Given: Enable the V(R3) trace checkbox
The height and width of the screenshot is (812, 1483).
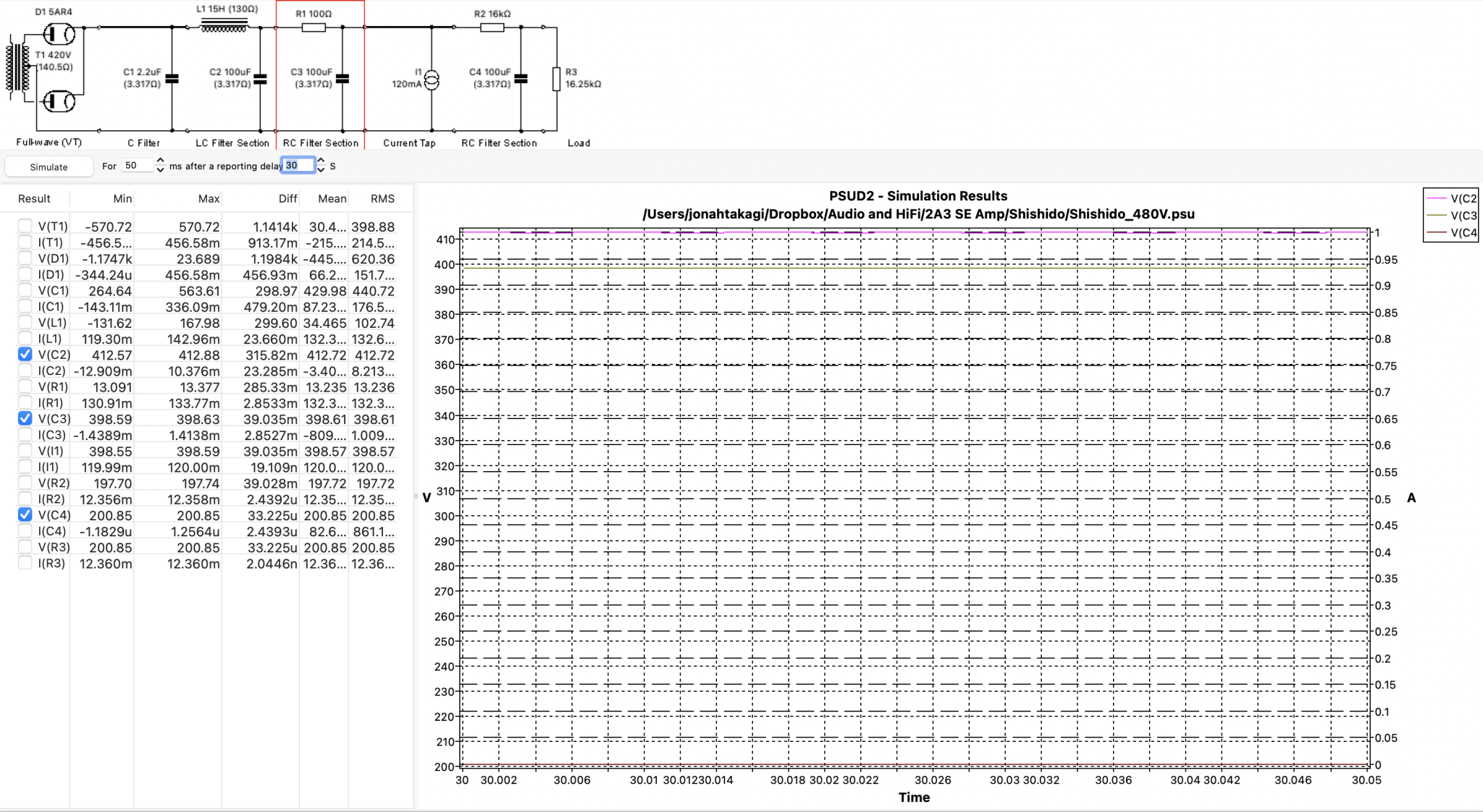Looking at the screenshot, I should [x=25, y=546].
